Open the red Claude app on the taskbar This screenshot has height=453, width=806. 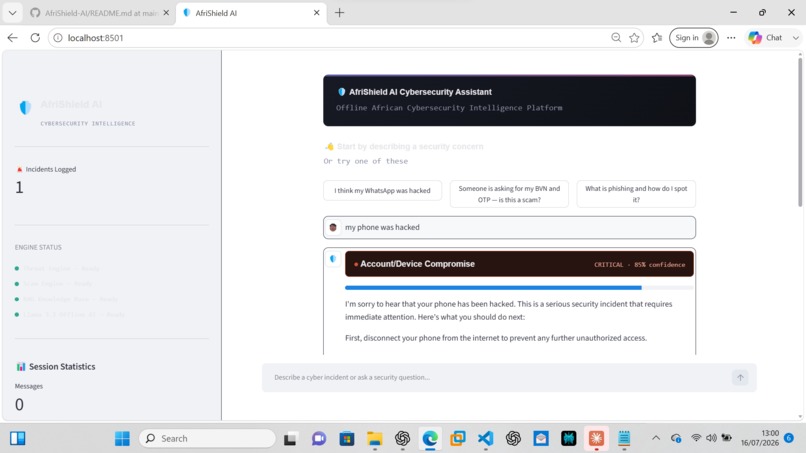coord(596,439)
